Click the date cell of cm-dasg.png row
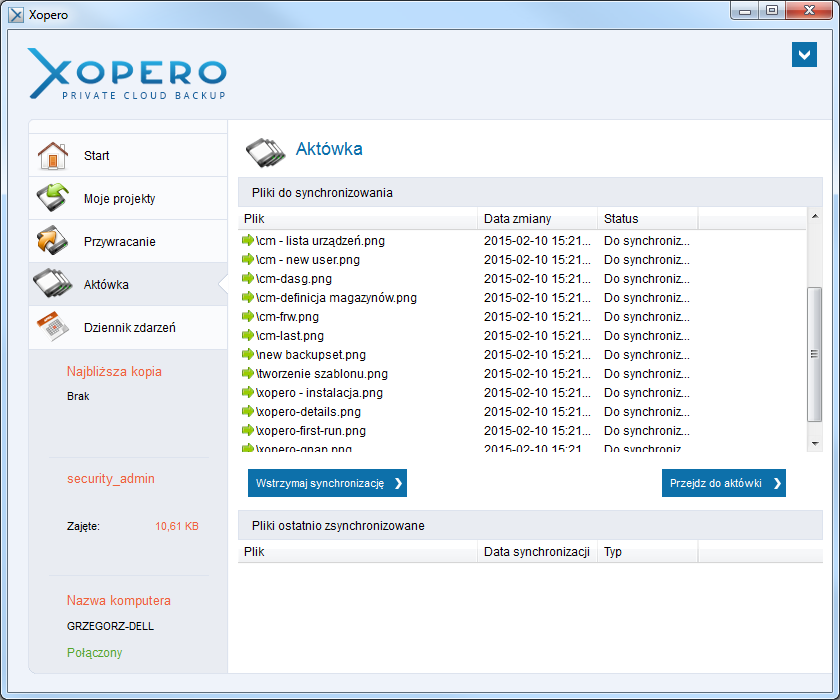Viewport: 840px width, 700px height. (x=537, y=279)
